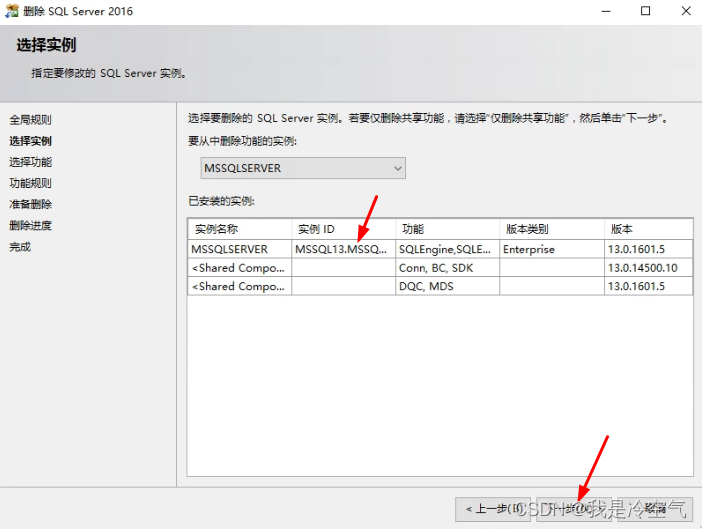Click version 13.0.1601.5 in DQC, MDS row
The width and height of the screenshot is (702, 529).
click(648, 286)
